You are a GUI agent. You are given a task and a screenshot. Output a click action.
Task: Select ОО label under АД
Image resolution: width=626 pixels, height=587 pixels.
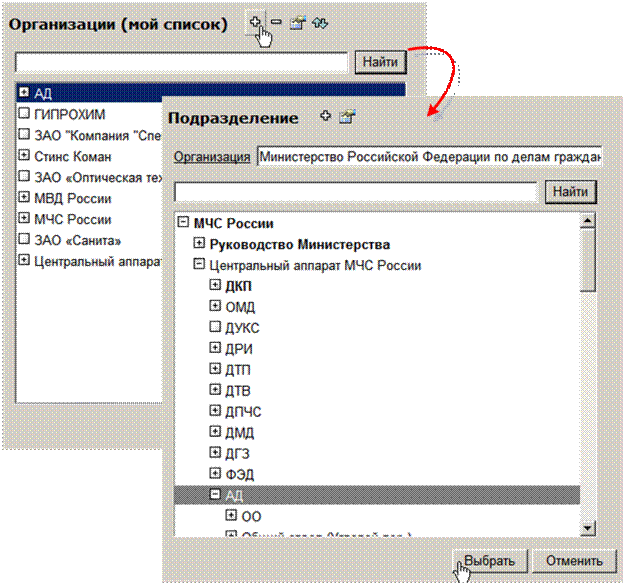pyautogui.click(x=251, y=517)
